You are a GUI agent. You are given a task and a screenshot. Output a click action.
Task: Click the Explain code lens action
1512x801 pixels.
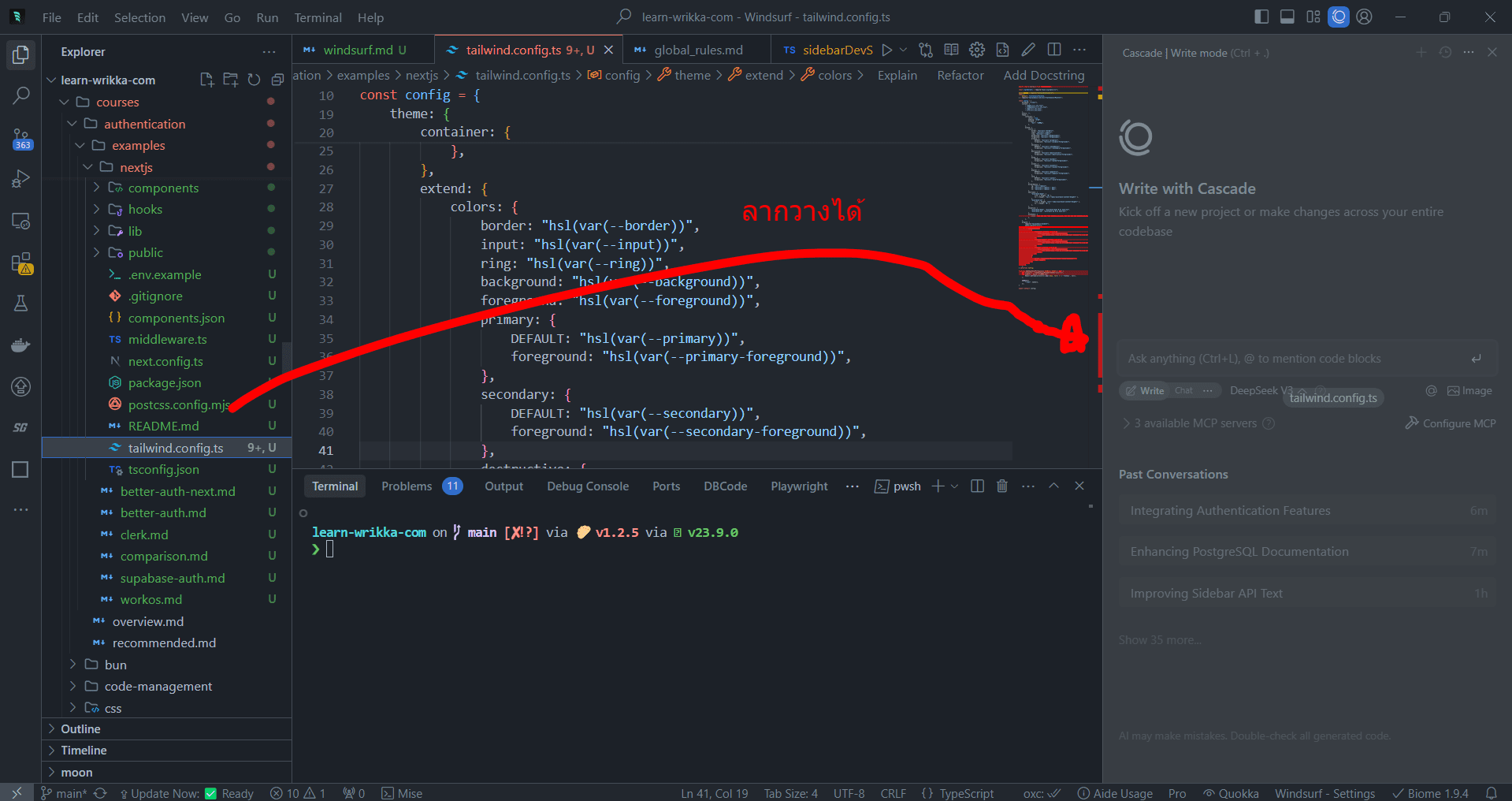[x=897, y=75]
